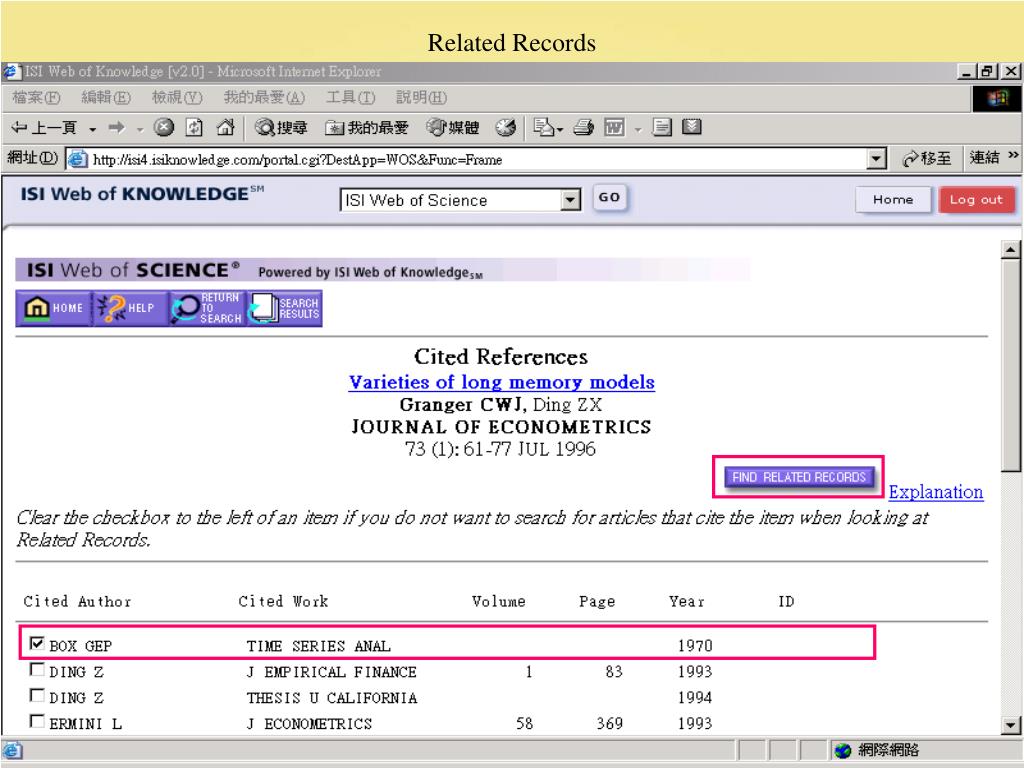Check the ERMINI L checkbox
Viewport: 1024px width, 768px height.
[37, 722]
